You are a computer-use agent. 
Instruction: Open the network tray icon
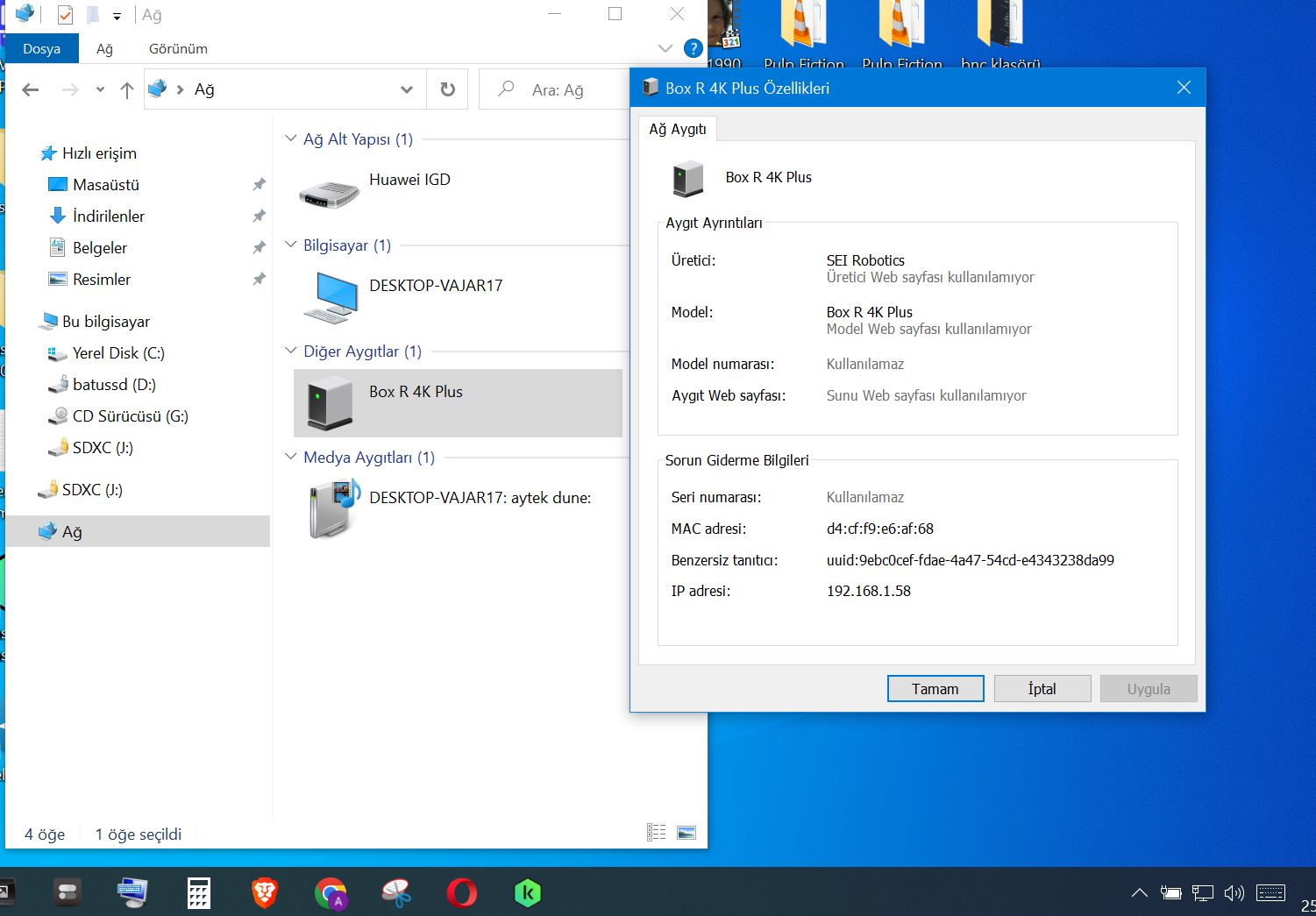(1202, 893)
